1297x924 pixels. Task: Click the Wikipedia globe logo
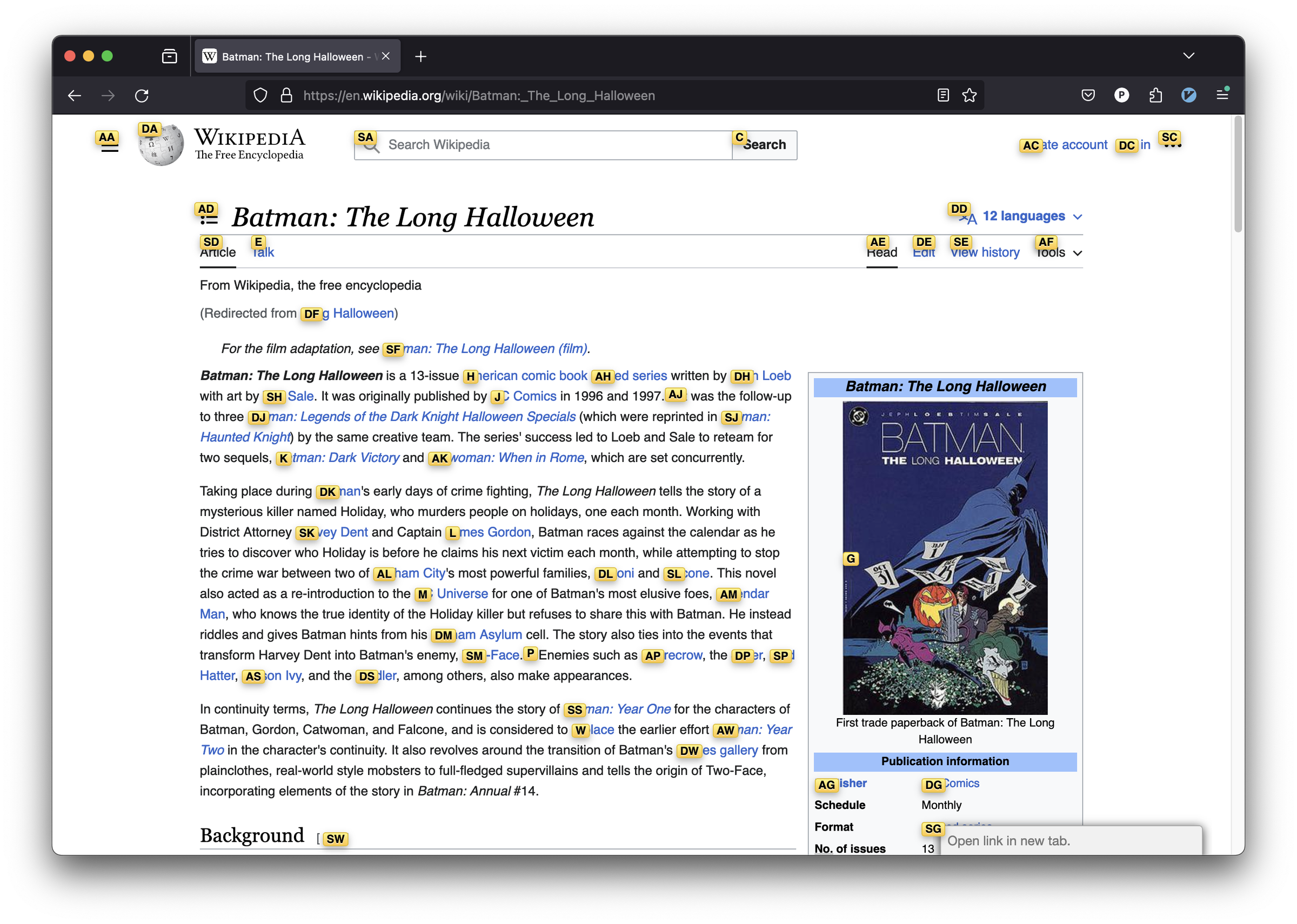tap(161, 144)
